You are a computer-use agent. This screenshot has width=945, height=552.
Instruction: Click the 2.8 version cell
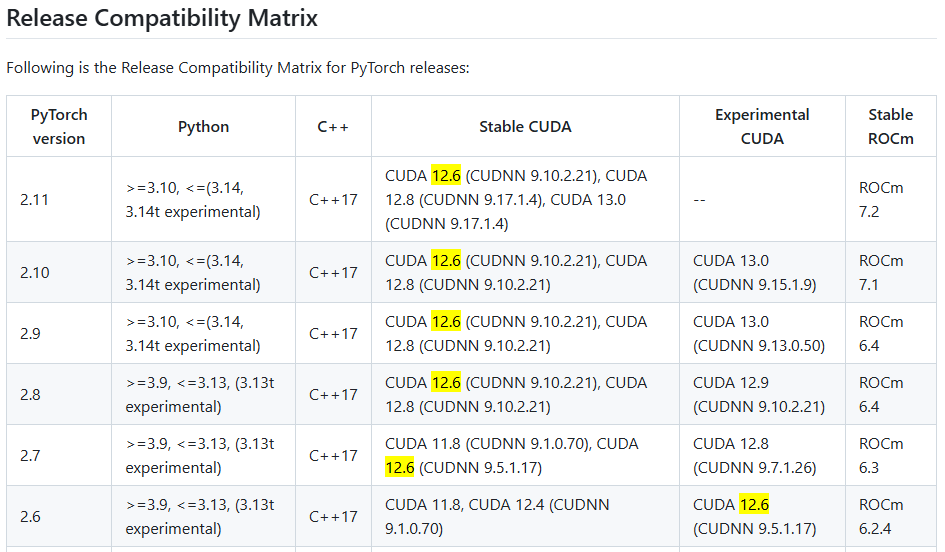(59, 394)
